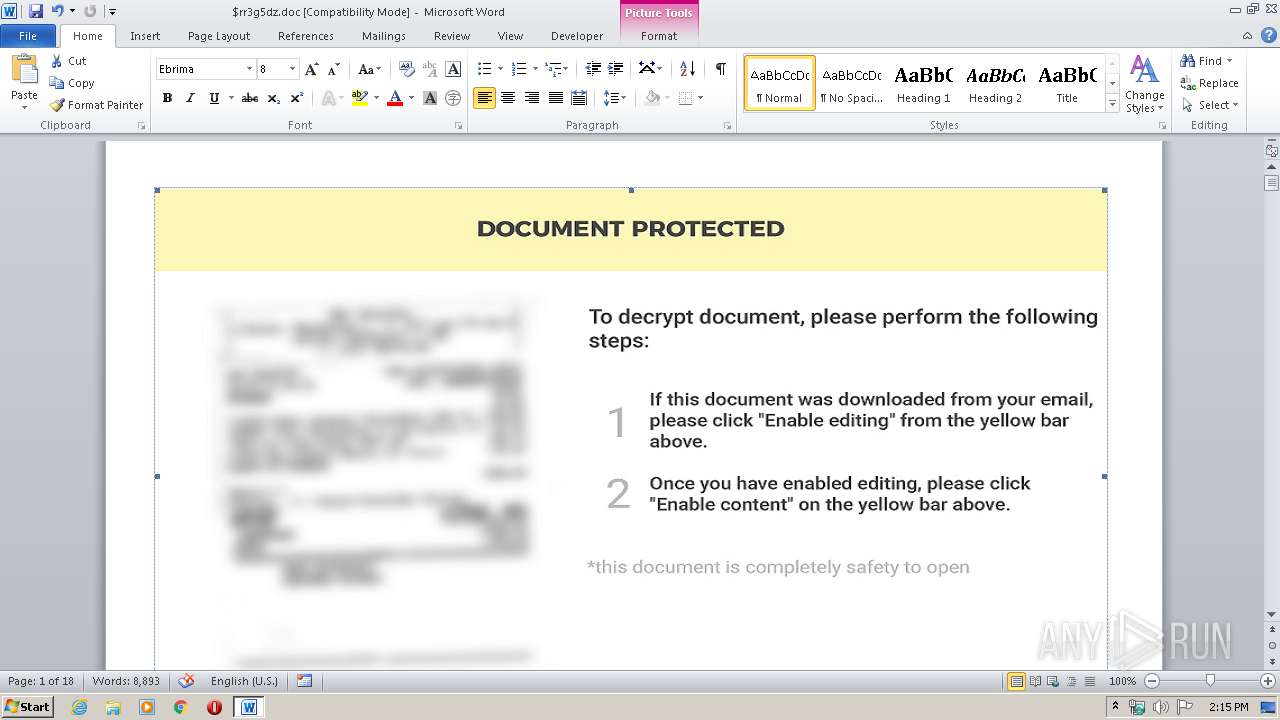Open the Font name dropdown
Screen dimensions: 1280x720
249,69
